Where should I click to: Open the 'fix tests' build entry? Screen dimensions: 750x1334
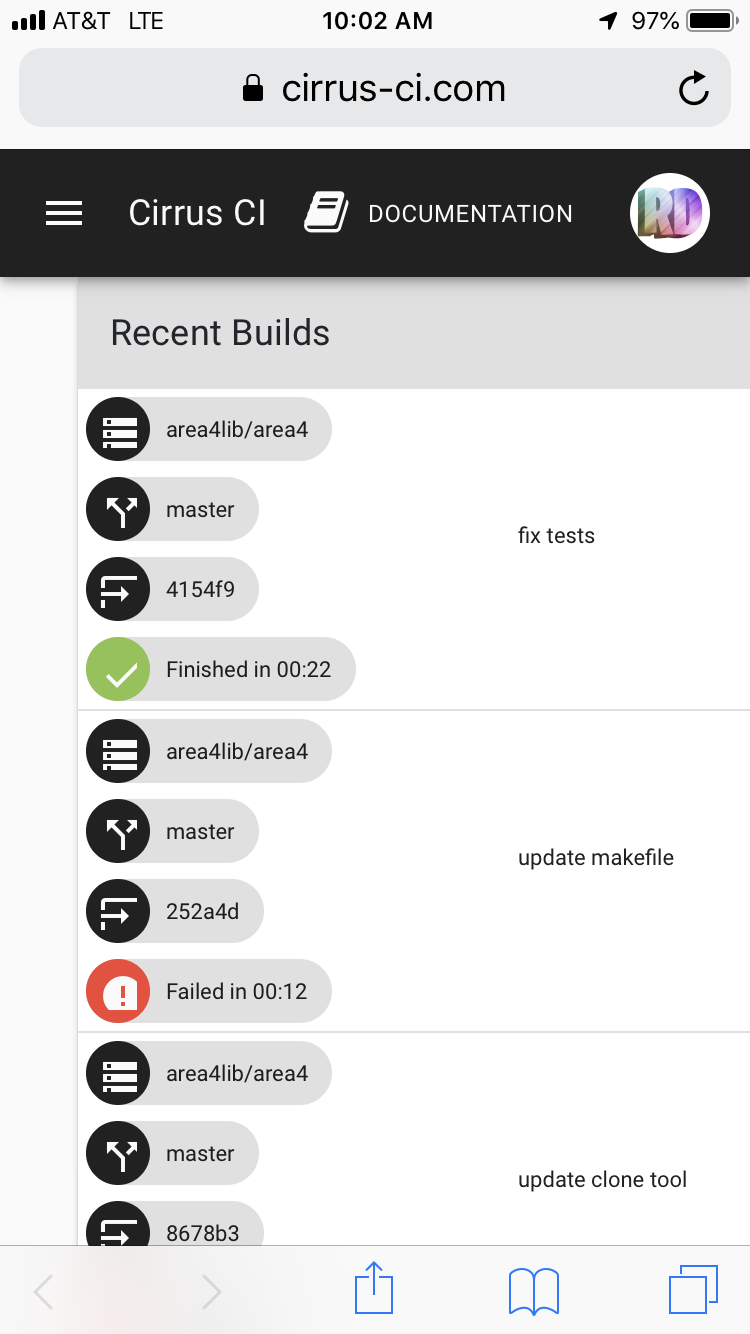(x=556, y=535)
